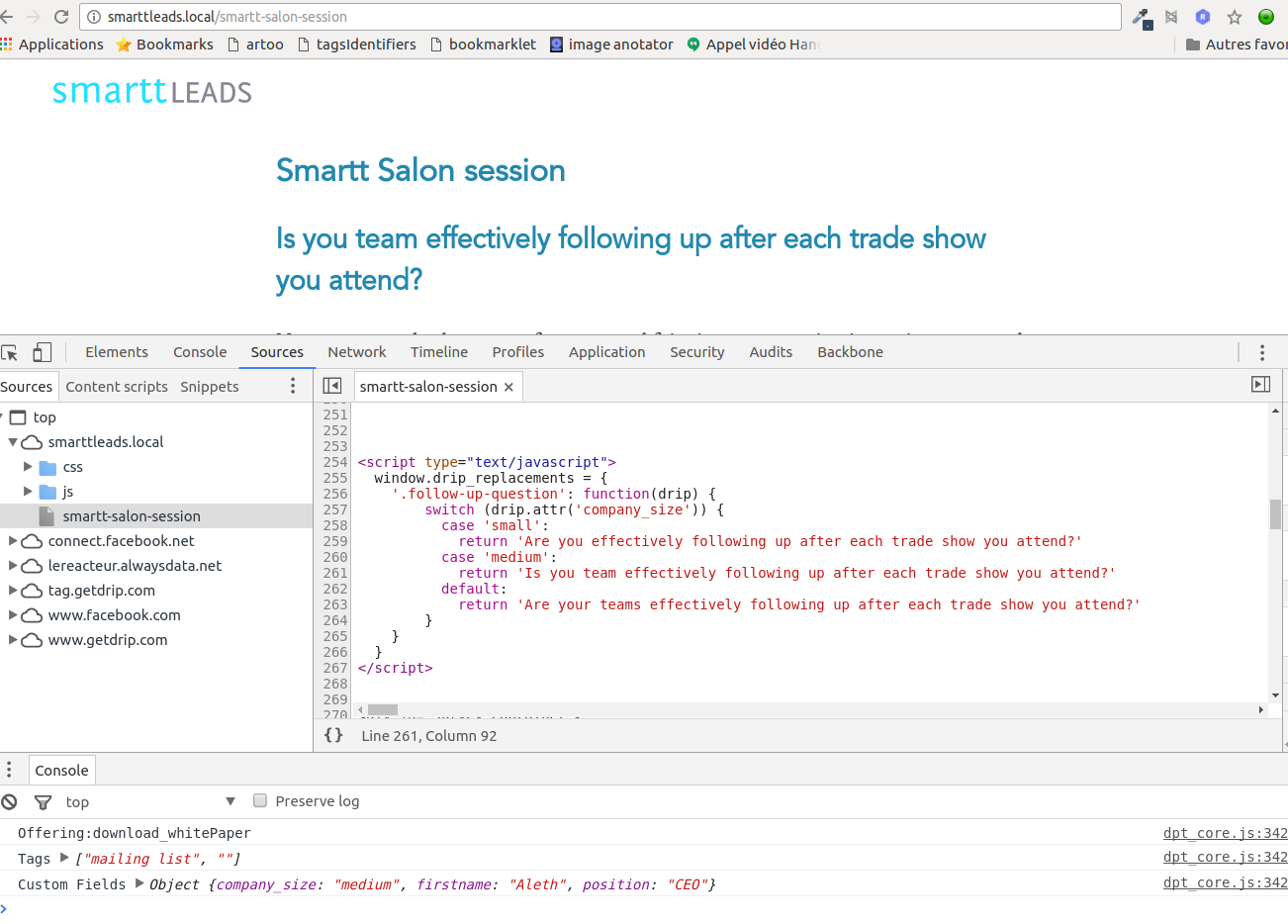
Task: Open the console context dropdown labeled top
Action: (x=150, y=802)
